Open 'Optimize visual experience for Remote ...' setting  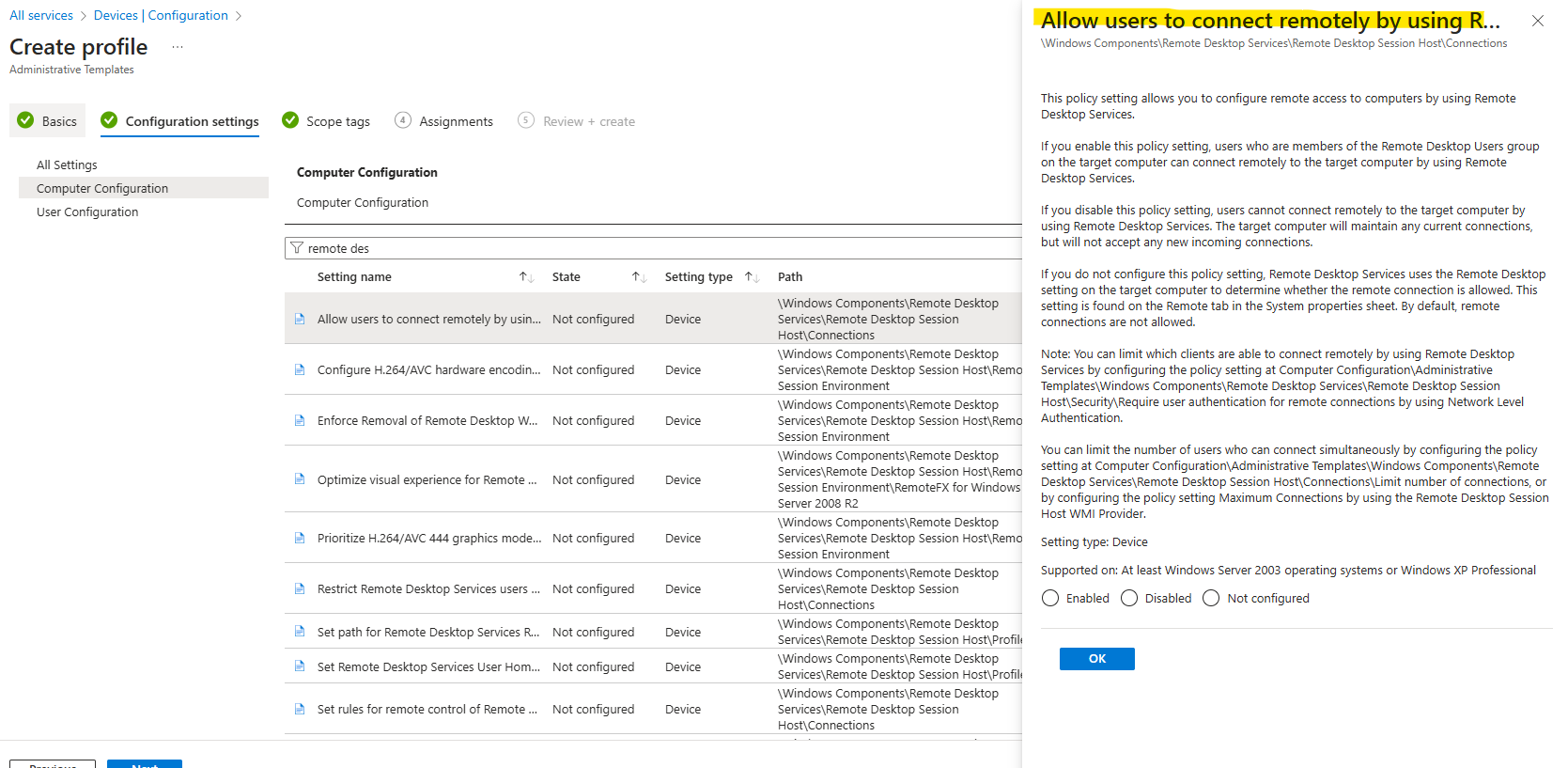[x=427, y=479]
